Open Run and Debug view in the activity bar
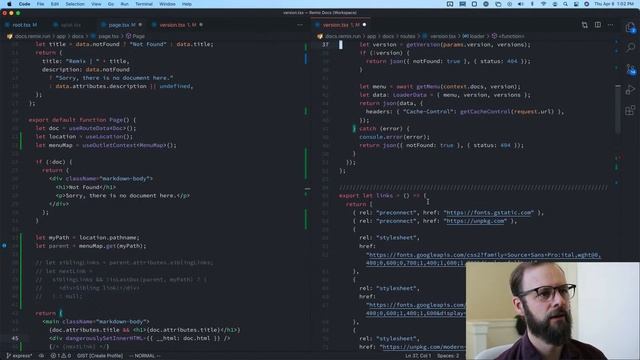Image resolution: width=640 pixels, height=360 pixels. pyautogui.click(x=630, y=90)
